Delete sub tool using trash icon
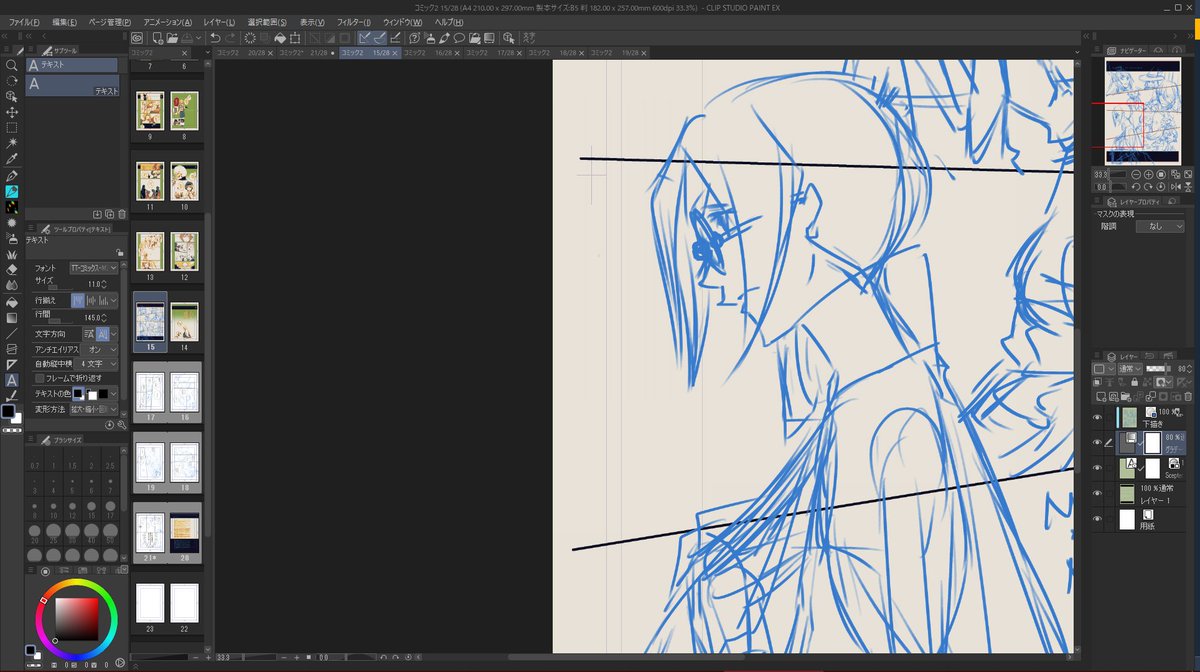 122,214
